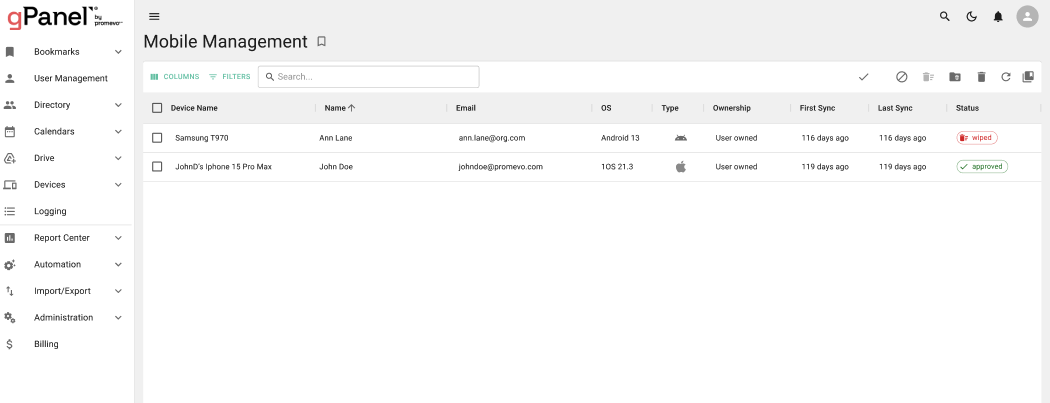Click the User Management person icon

pyautogui.click(x=10, y=78)
